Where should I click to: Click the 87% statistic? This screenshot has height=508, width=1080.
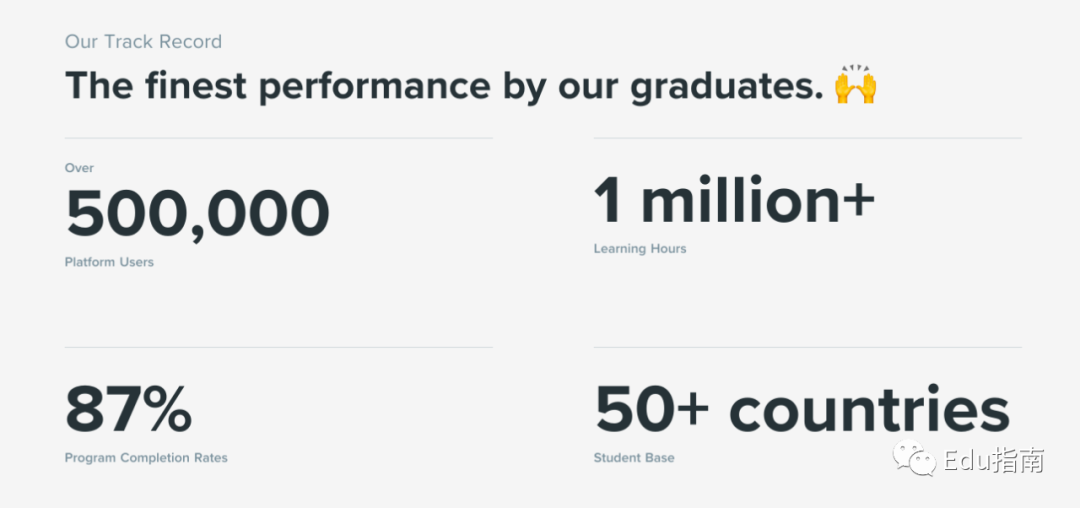(128, 410)
